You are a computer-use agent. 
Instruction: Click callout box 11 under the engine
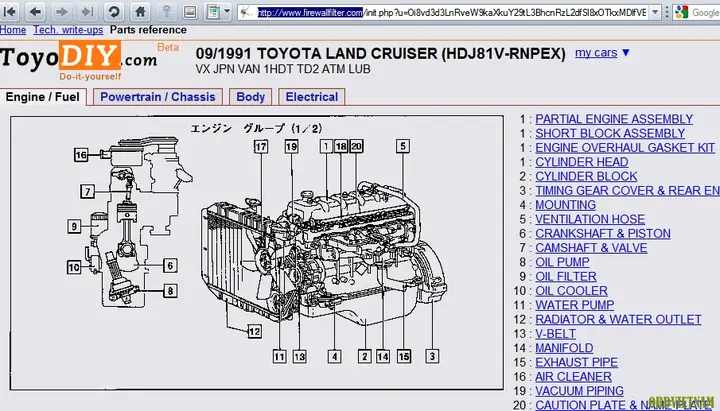tap(279, 356)
